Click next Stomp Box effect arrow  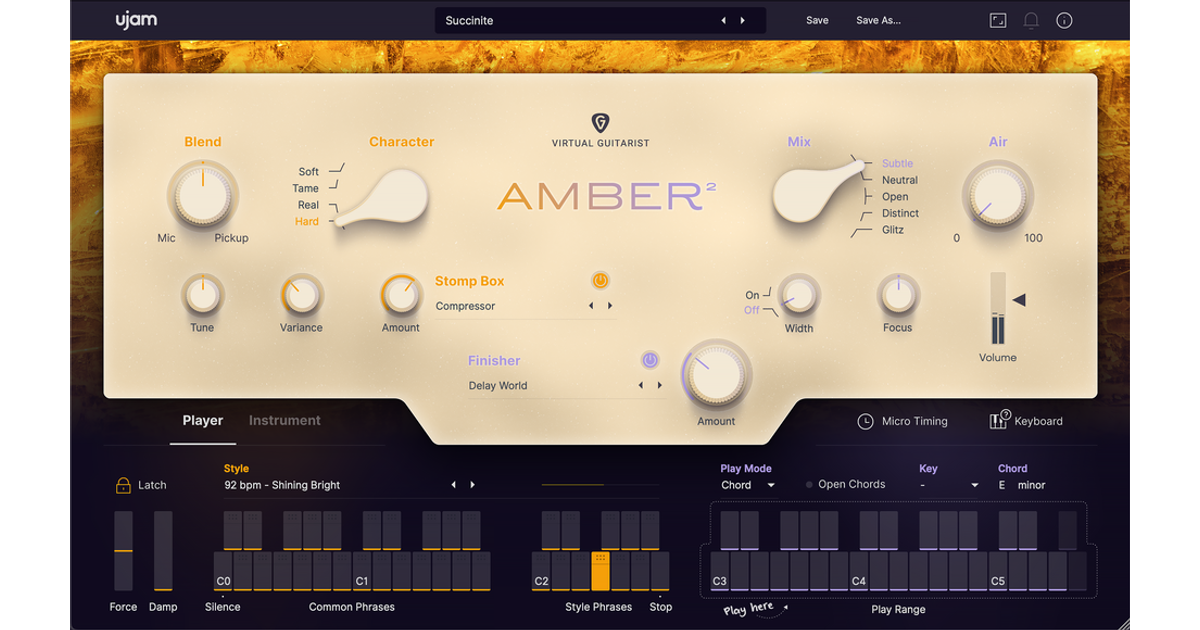coord(610,306)
